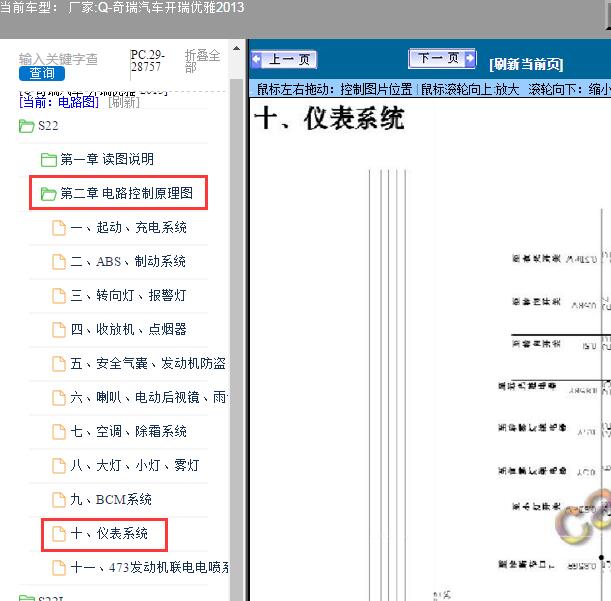Click page icon of 六、喇叭、电动后视镜

[59, 398]
